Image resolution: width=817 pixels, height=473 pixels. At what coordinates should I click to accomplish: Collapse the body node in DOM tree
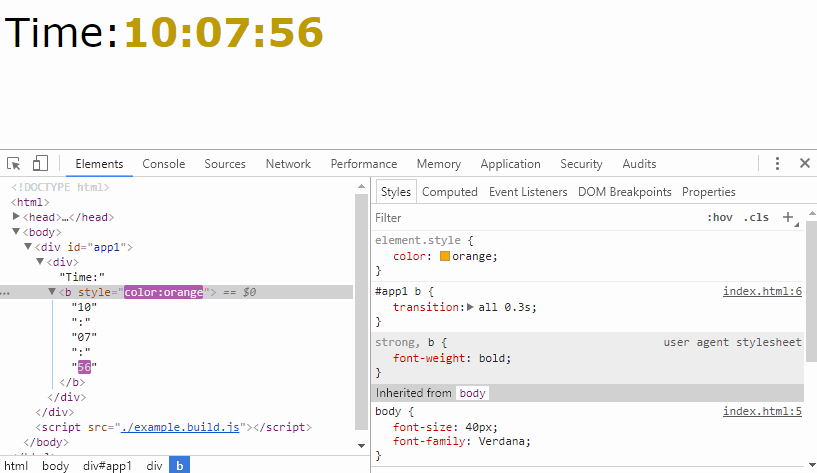coord(16,231)
